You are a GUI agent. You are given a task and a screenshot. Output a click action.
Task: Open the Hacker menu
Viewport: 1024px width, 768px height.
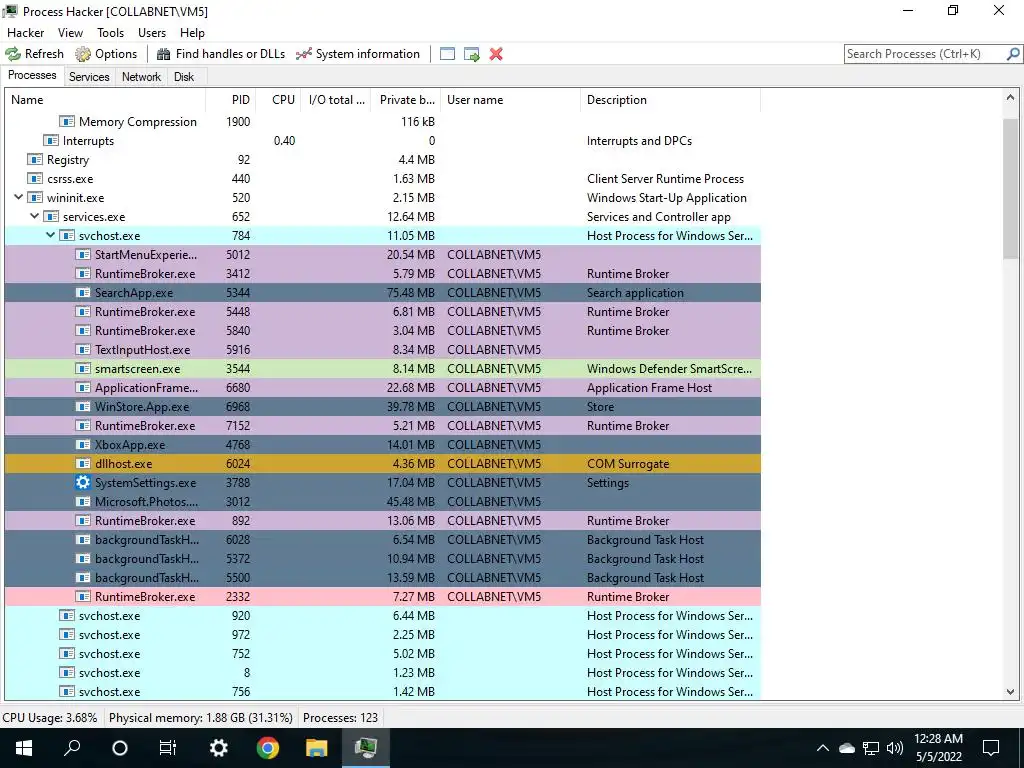click(x=25, y=33)
